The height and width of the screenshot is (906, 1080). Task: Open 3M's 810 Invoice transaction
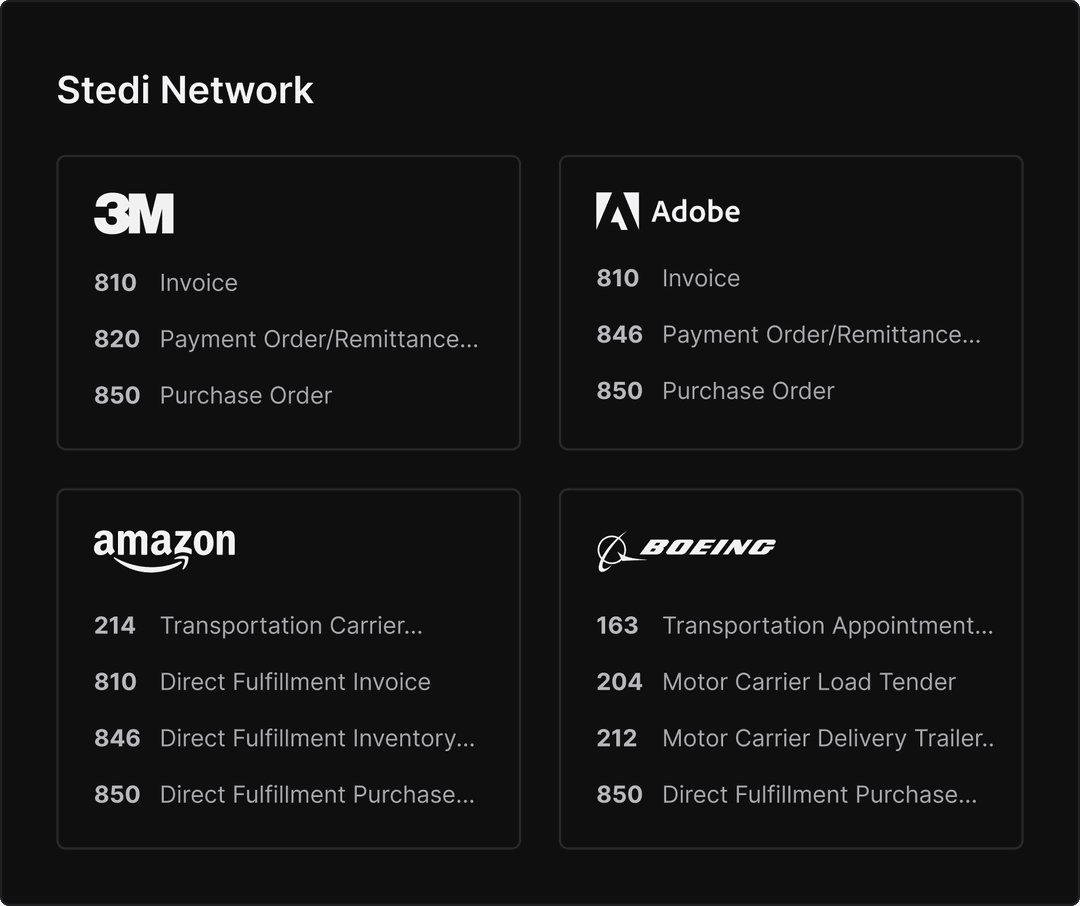tap(166, 282)
